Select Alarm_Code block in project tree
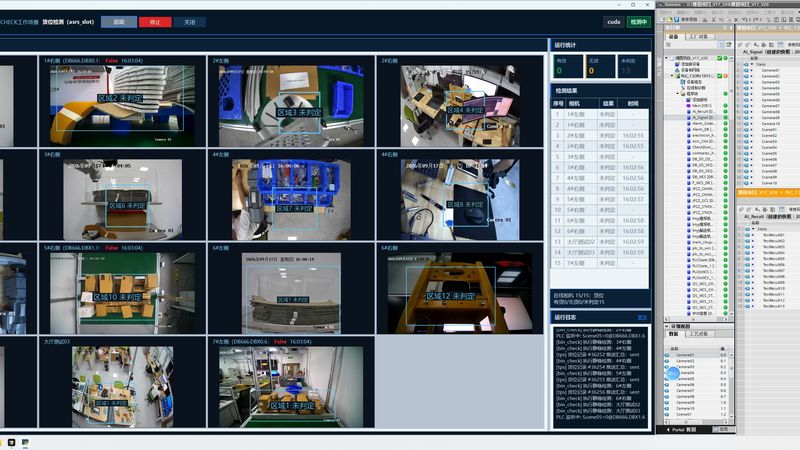 click(703, 123)
